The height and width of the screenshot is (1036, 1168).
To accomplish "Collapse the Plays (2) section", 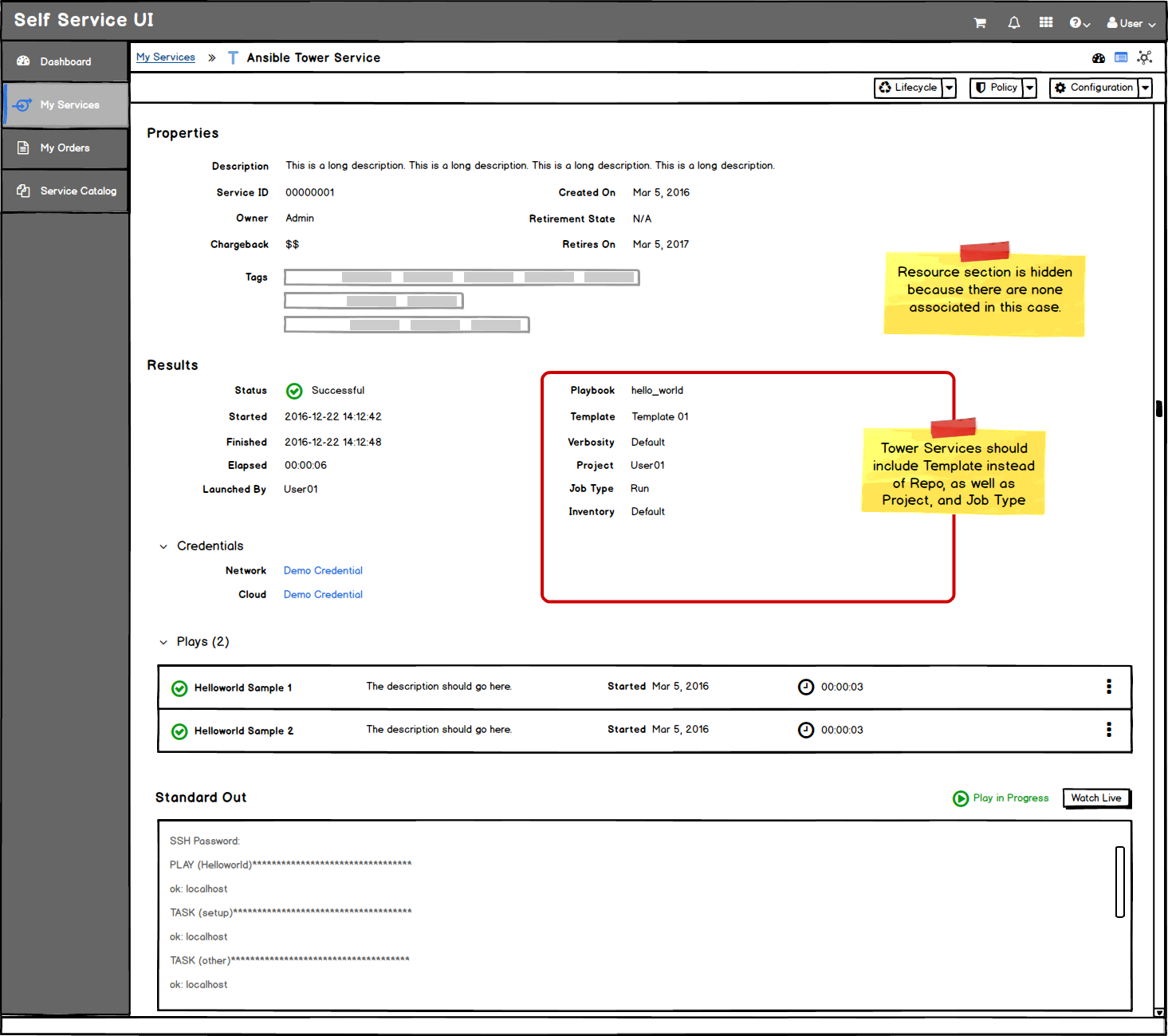I will click(163, 642).
